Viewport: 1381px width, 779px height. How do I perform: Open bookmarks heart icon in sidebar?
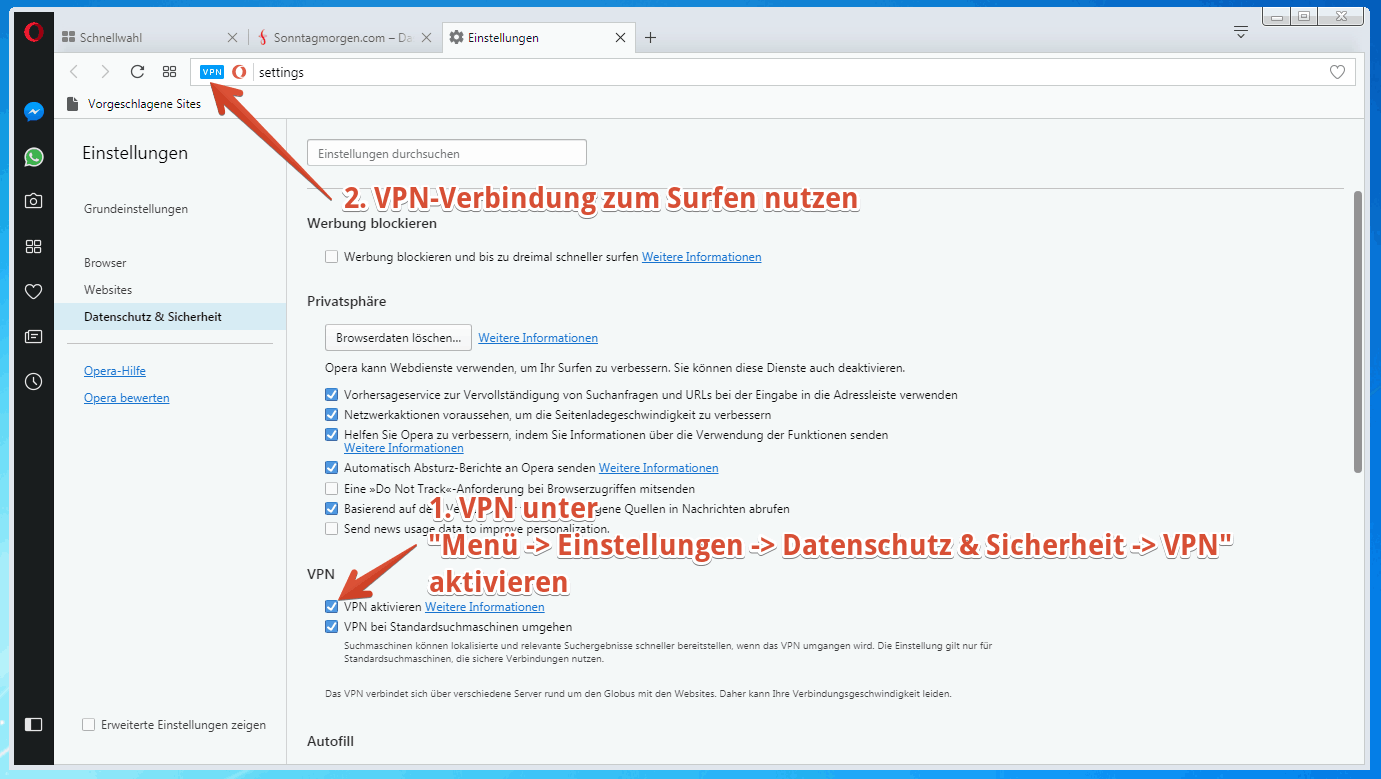point(34,291)
